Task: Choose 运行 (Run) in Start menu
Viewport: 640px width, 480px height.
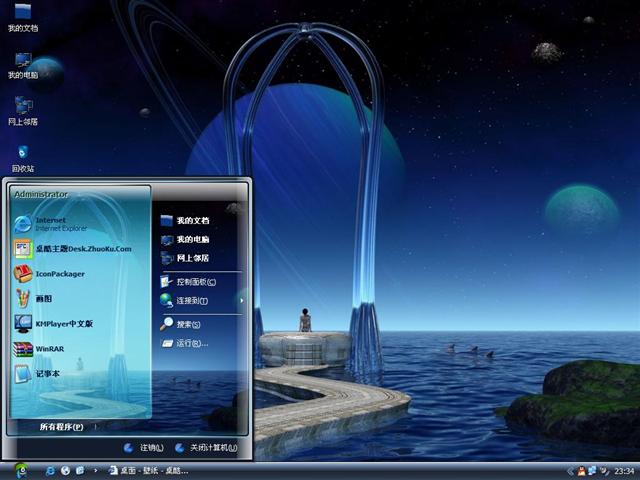Action: (x=190, y=343)
